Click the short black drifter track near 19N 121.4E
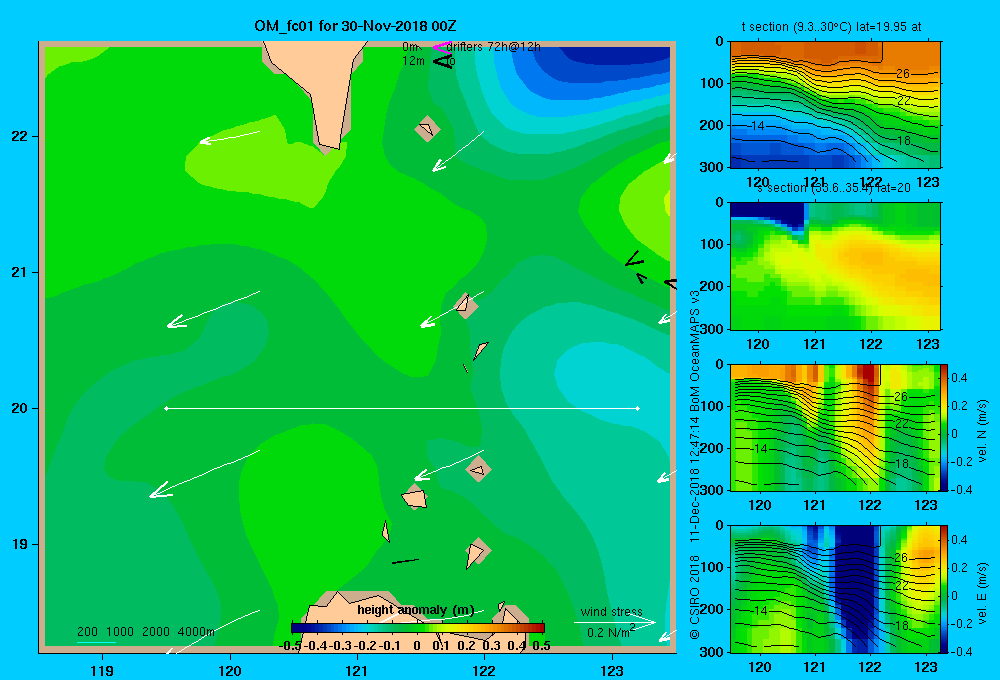1000x680 pixels. click(405, 561)
